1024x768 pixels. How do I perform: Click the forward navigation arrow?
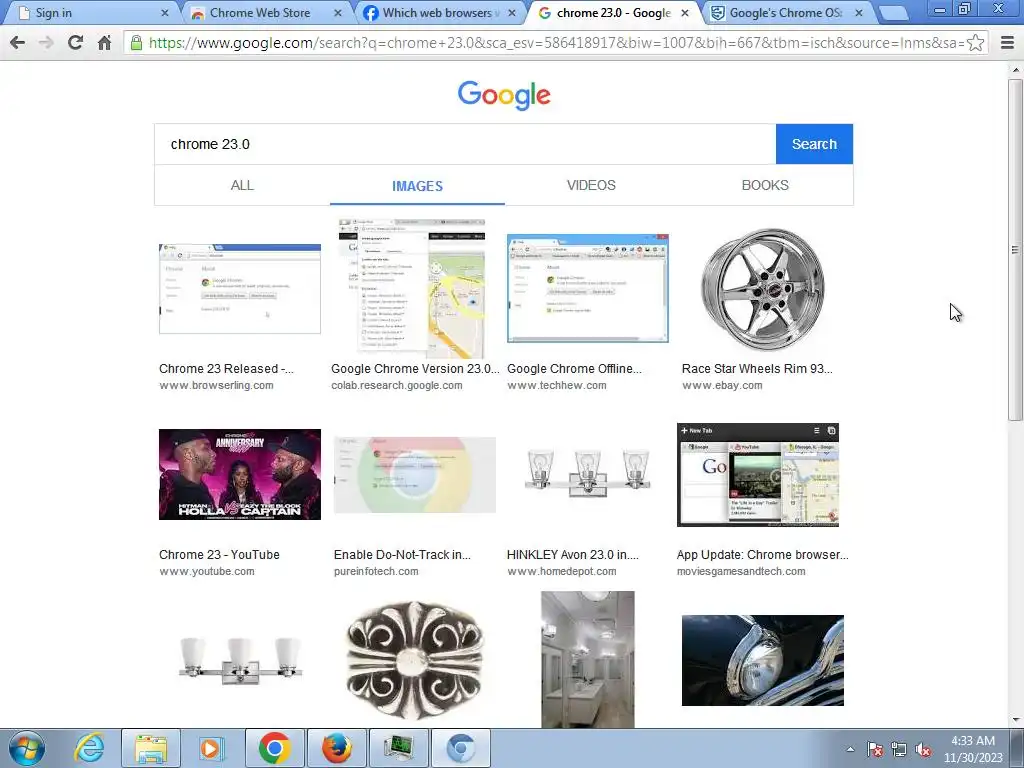coord(46,42)
